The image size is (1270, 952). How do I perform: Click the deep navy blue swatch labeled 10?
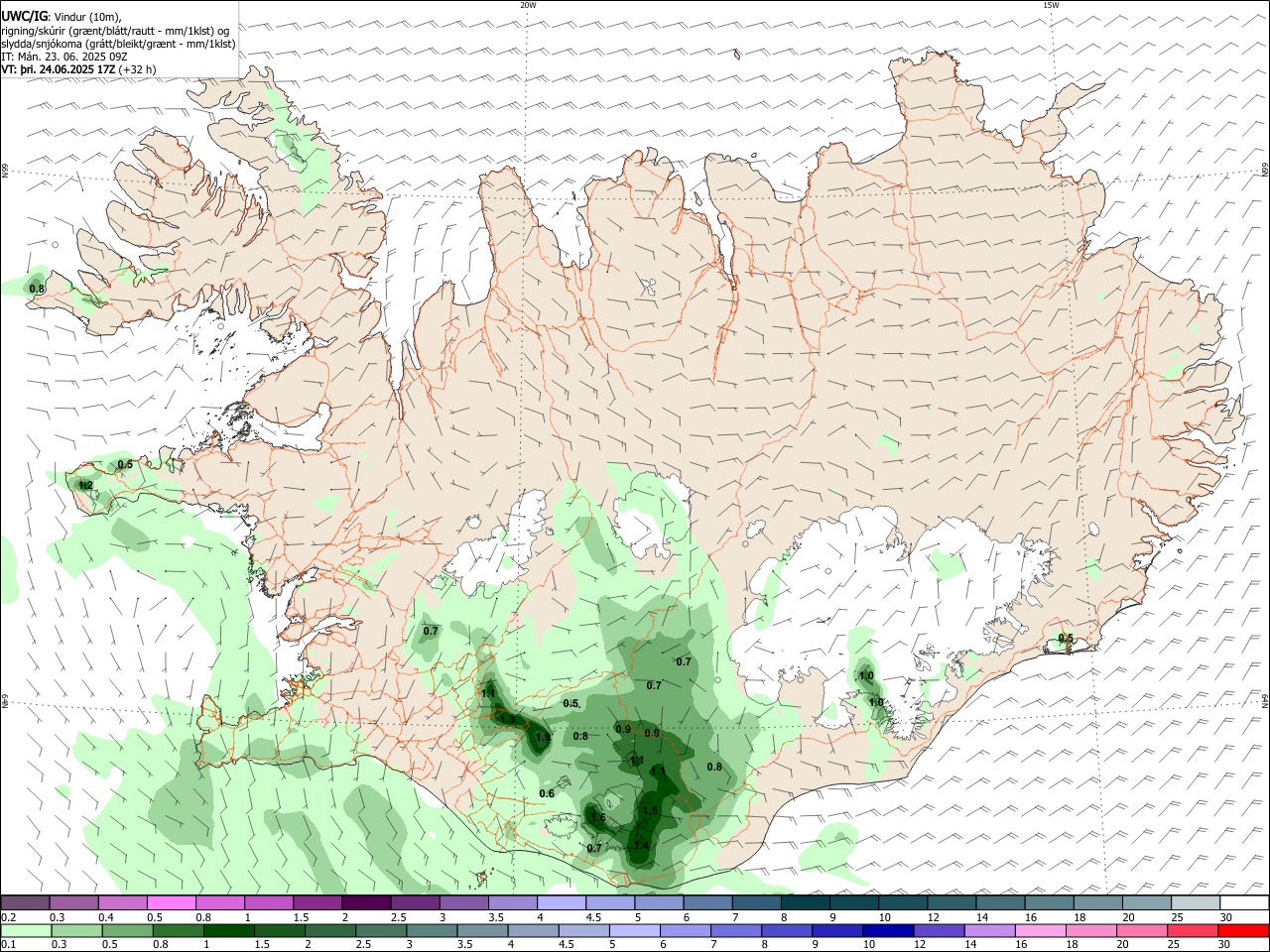(887, 931)
